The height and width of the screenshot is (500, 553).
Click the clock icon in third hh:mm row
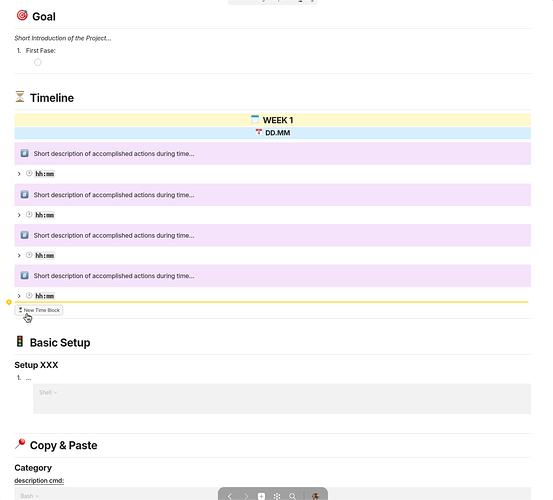[29, 255]
